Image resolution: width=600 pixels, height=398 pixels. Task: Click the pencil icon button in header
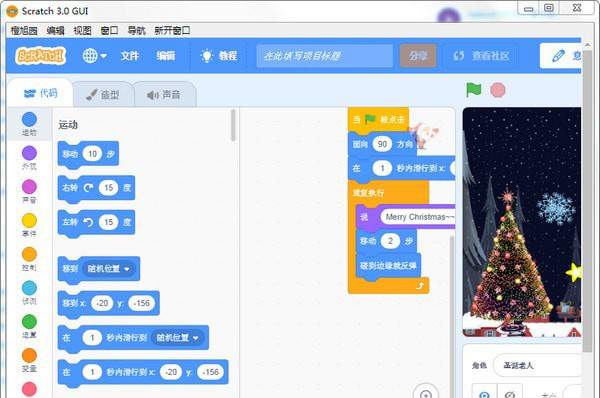[x=560, y=56]
